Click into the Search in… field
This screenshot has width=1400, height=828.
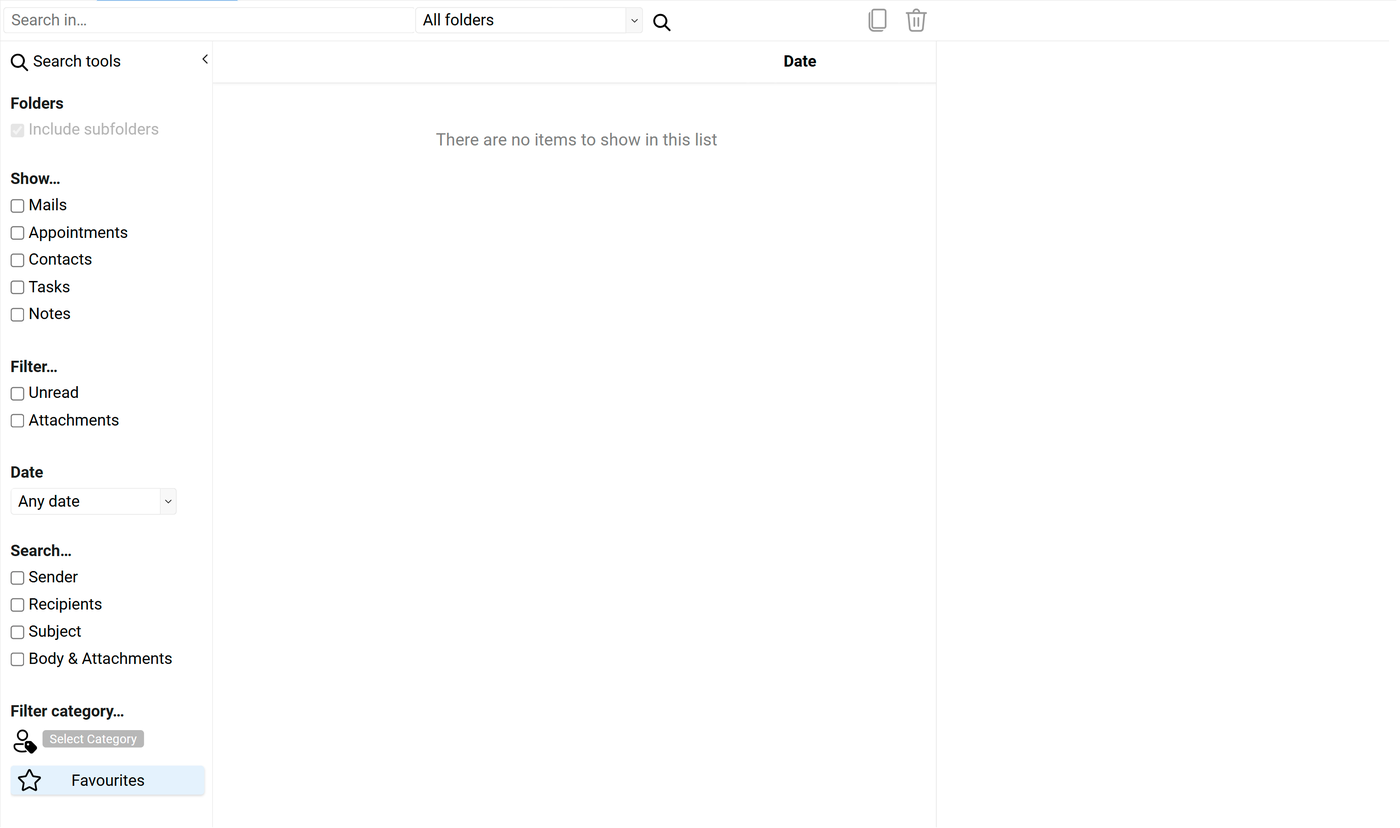[x=208, y=20]
